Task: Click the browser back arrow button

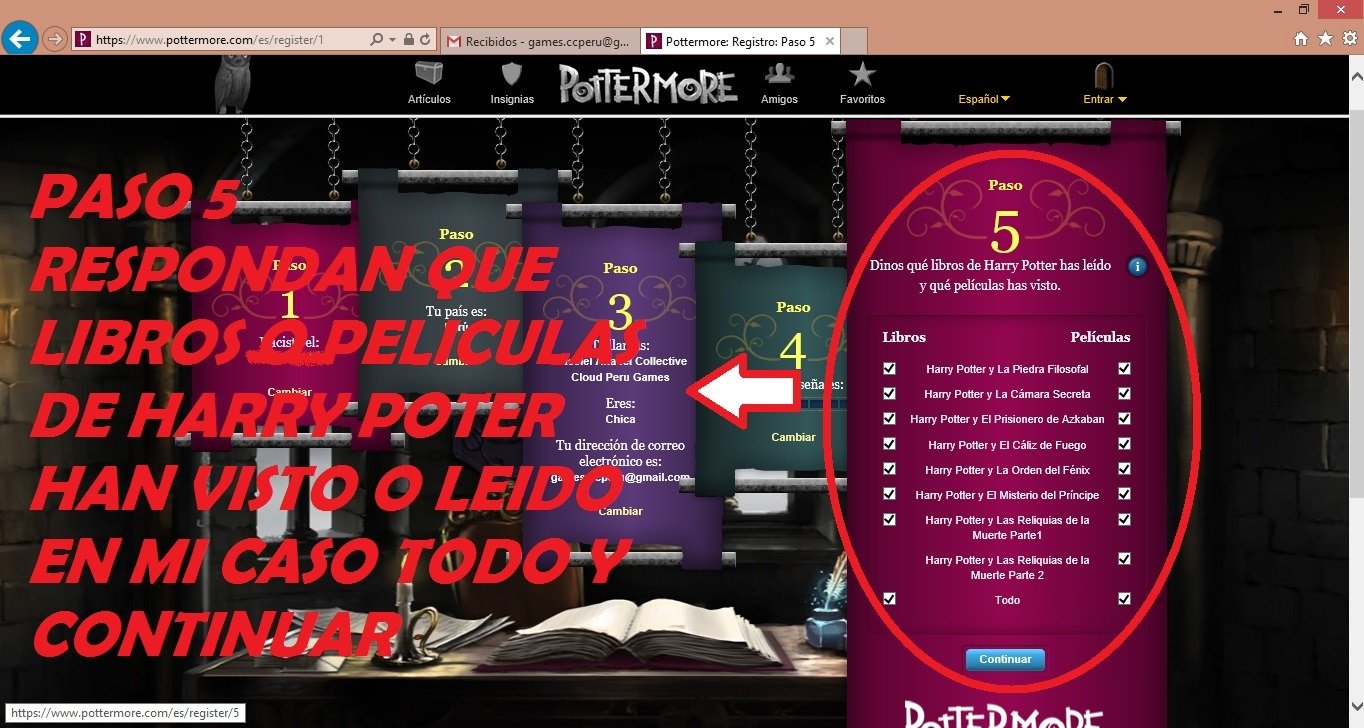Action: 20,39
